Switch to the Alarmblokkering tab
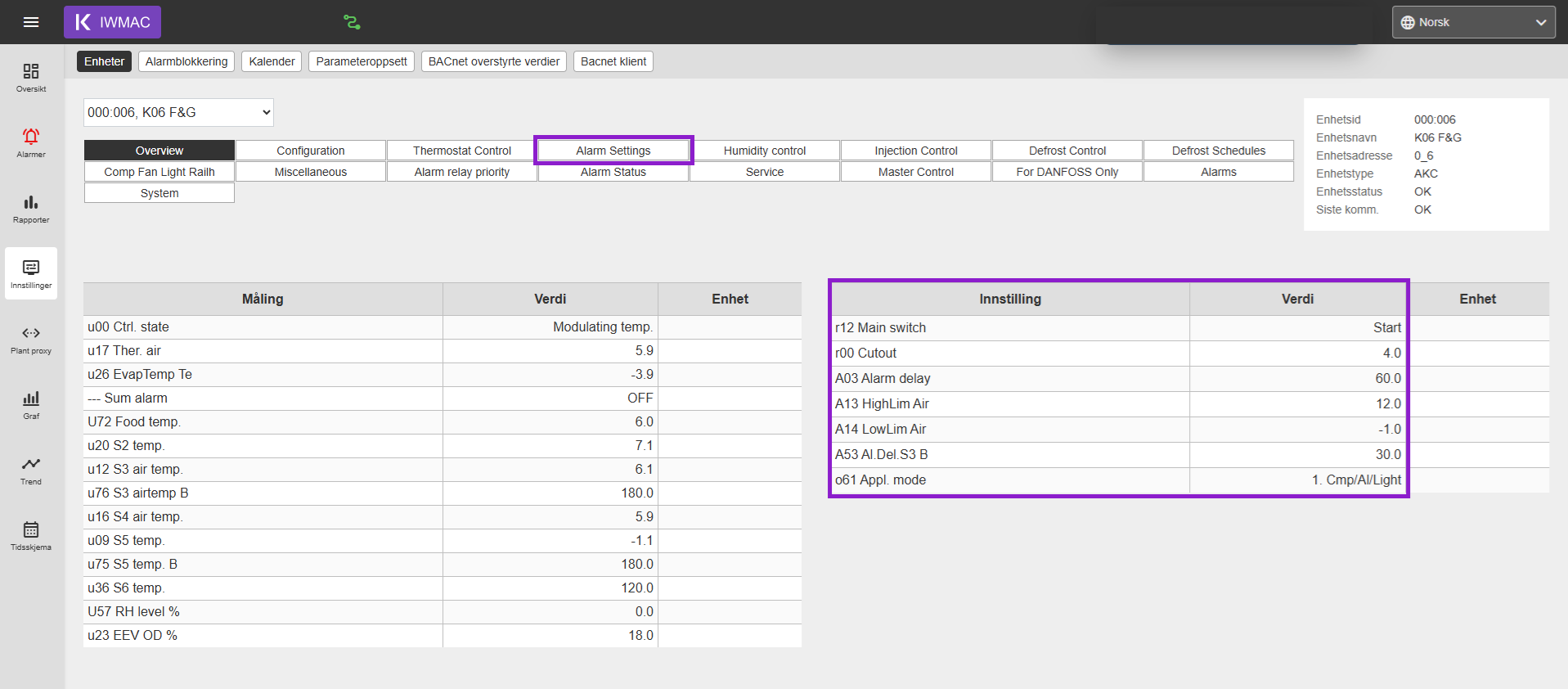The image size is (1568, 689). (x=186, y=61)
